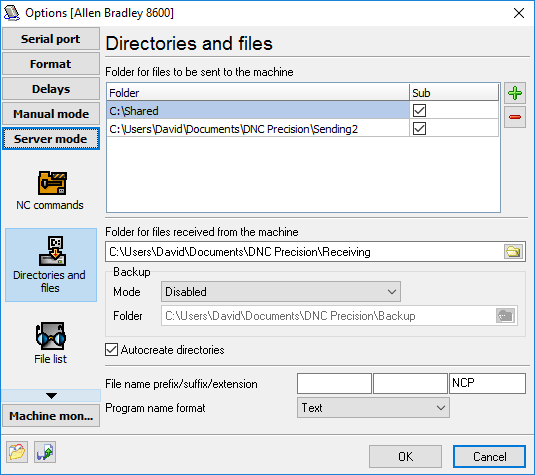
Task: Toggle Sub checkbox for C:\Shared
Action: click(x=419, y=111)
